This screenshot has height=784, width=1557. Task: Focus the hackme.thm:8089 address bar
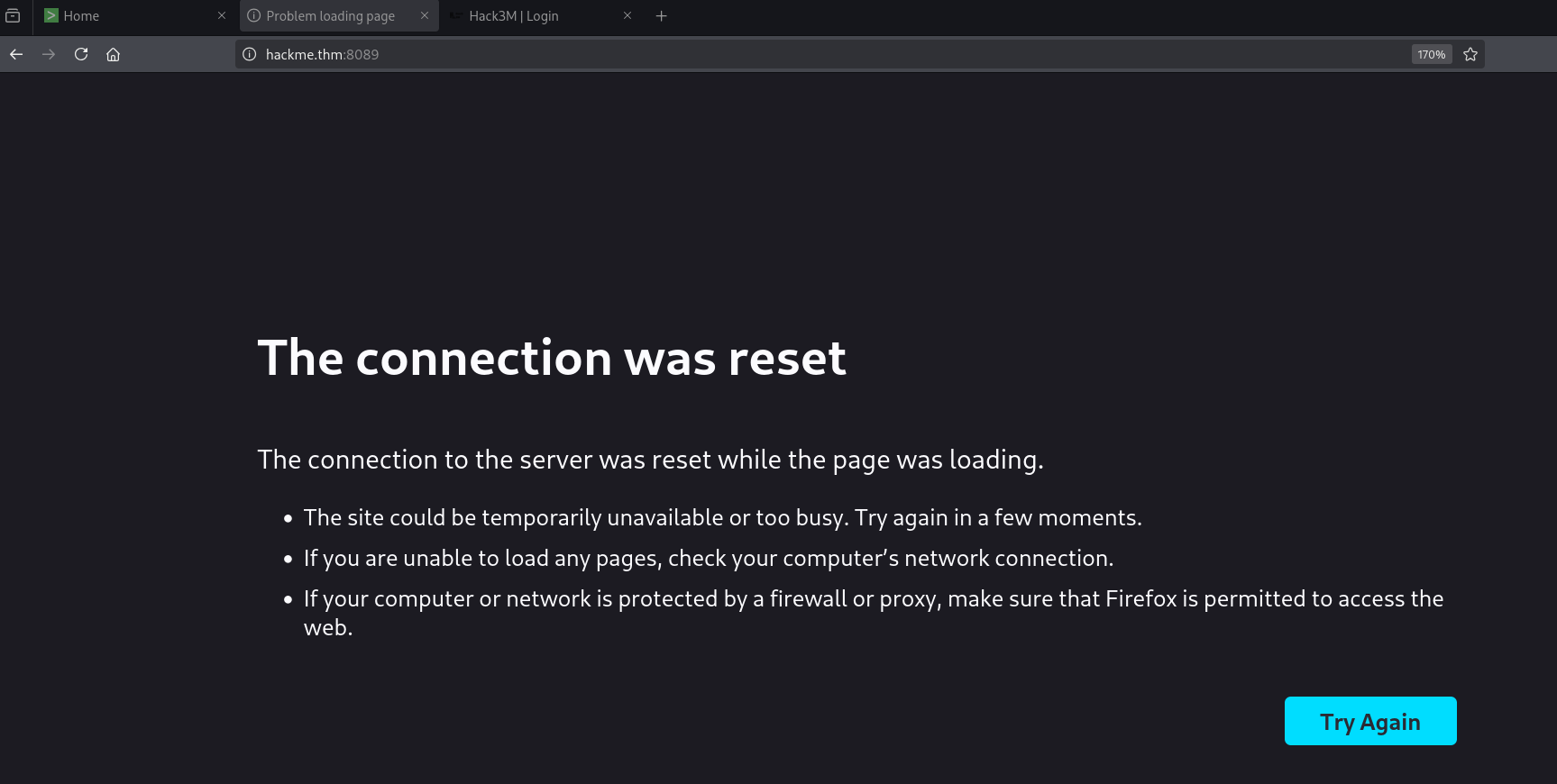(811, 54)
